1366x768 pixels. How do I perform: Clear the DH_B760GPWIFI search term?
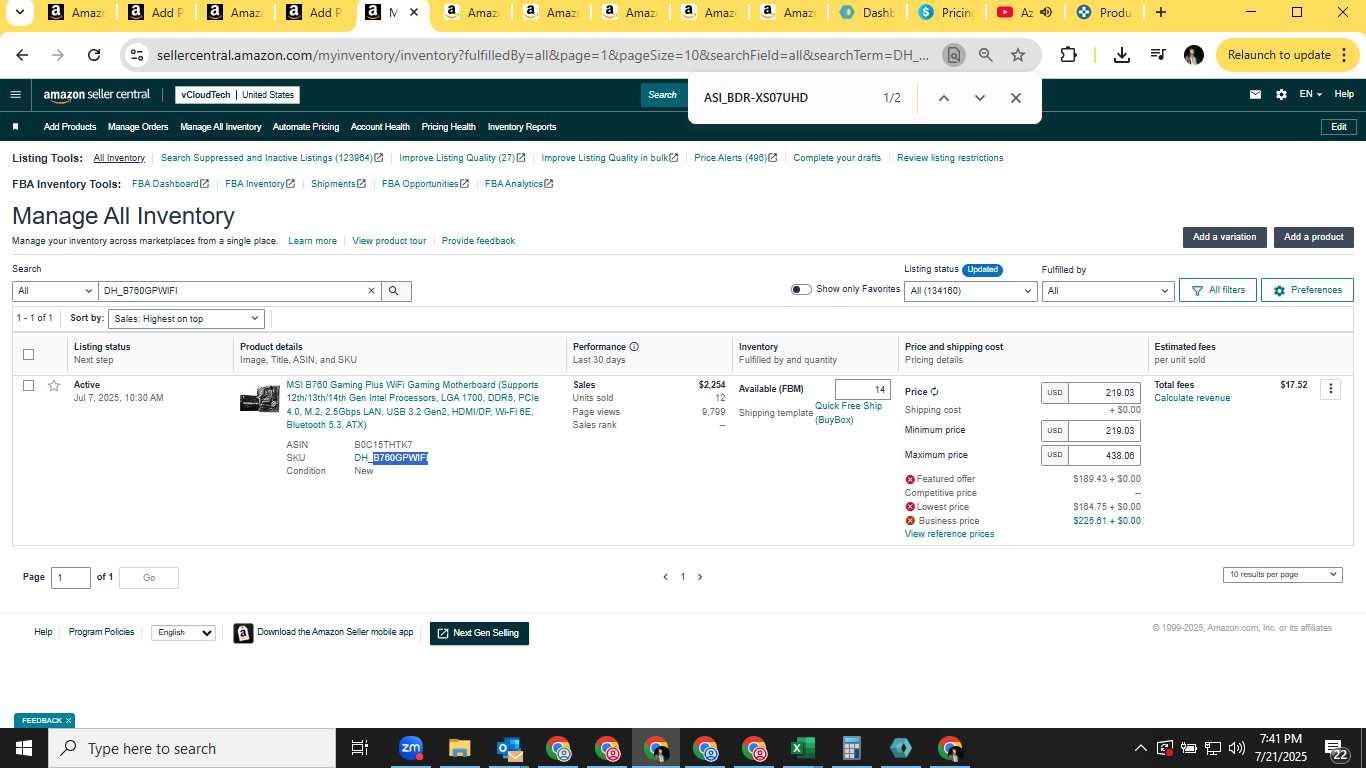(x=371, y=291)
